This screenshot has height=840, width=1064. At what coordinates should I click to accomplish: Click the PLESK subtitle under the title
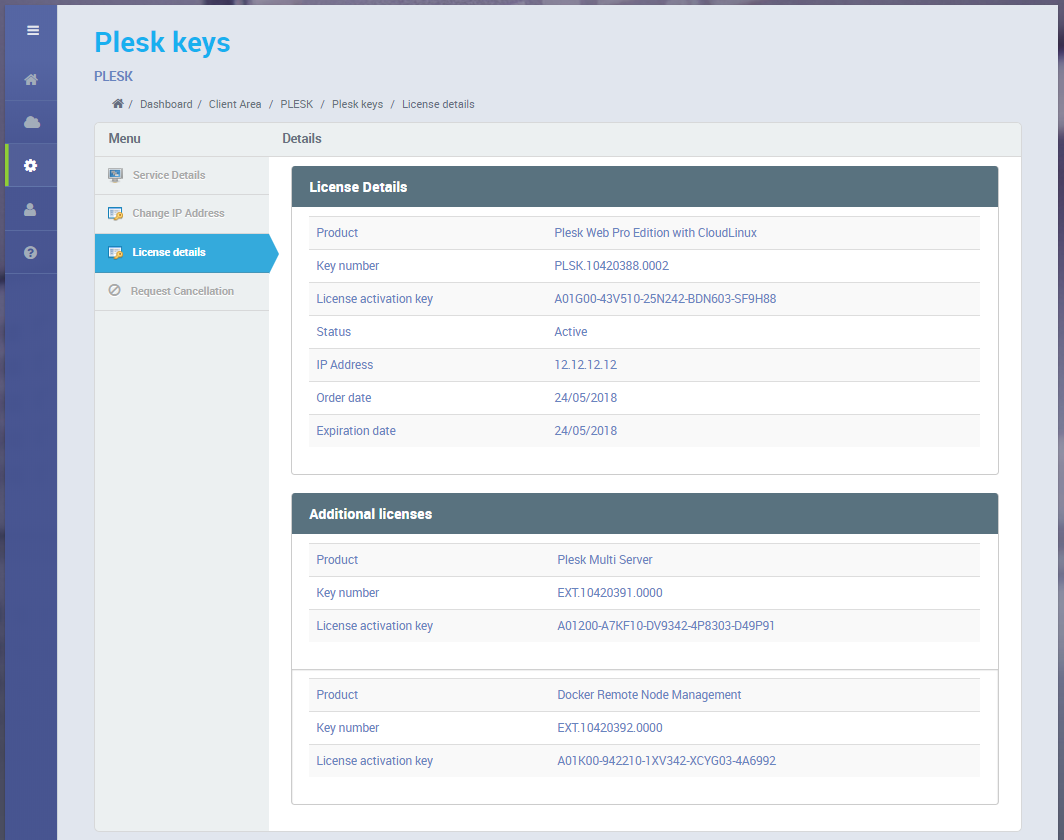point(113,77)
